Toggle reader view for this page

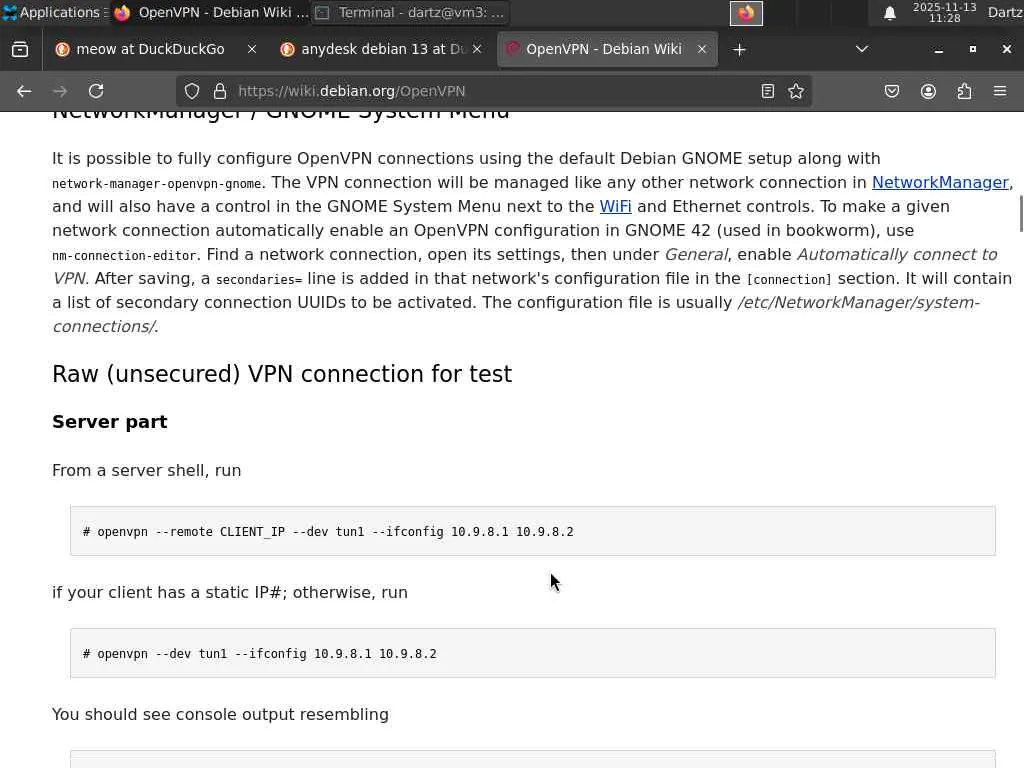click(768, 91)
